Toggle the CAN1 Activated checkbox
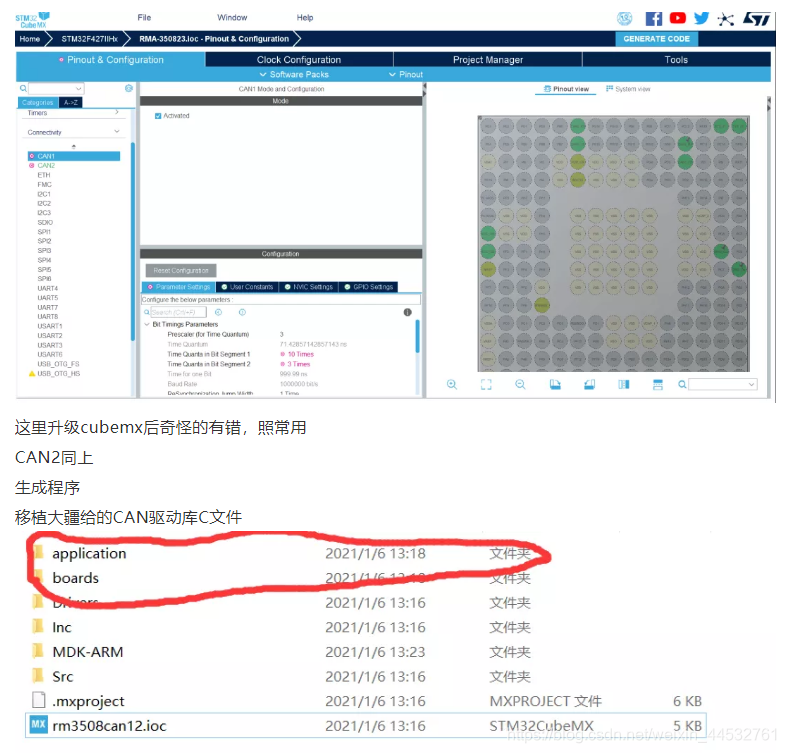 click(x=158, y=116)
